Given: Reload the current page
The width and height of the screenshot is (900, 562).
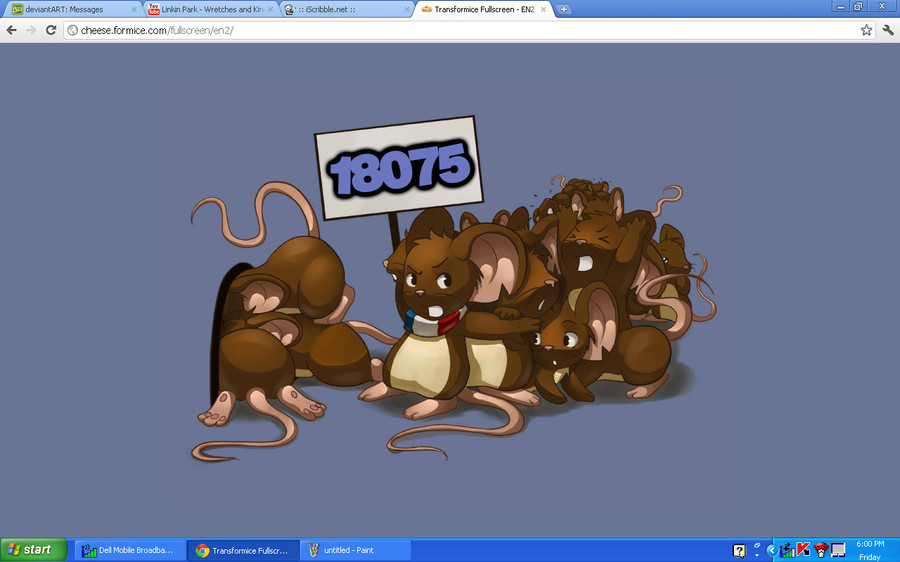Looking at the screenshot, I should [51, 30].
